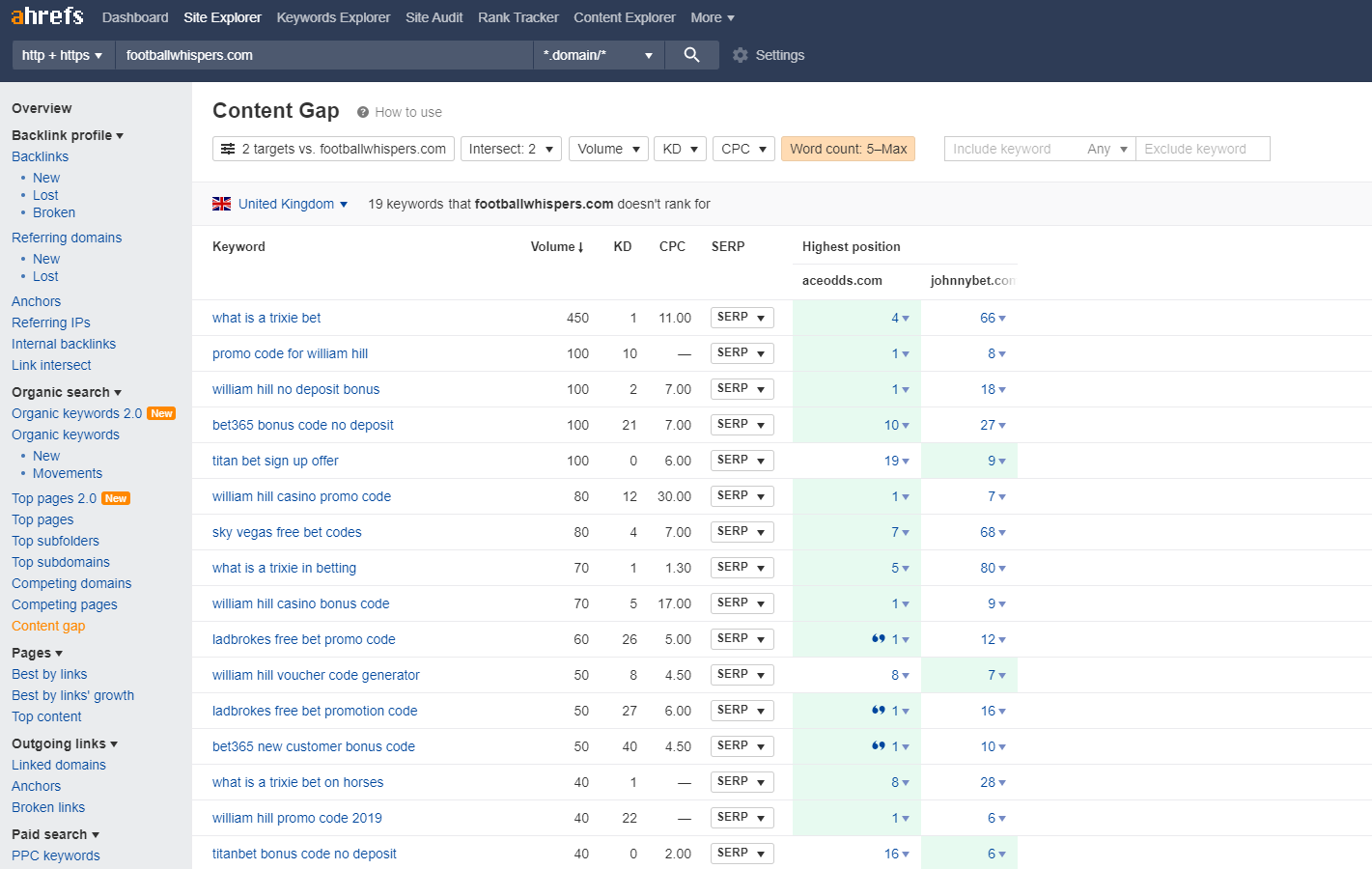The width and height of the screenshot is (1372, 869).
Task: Open Rank Tracker
Action: [x=518, y=17]
